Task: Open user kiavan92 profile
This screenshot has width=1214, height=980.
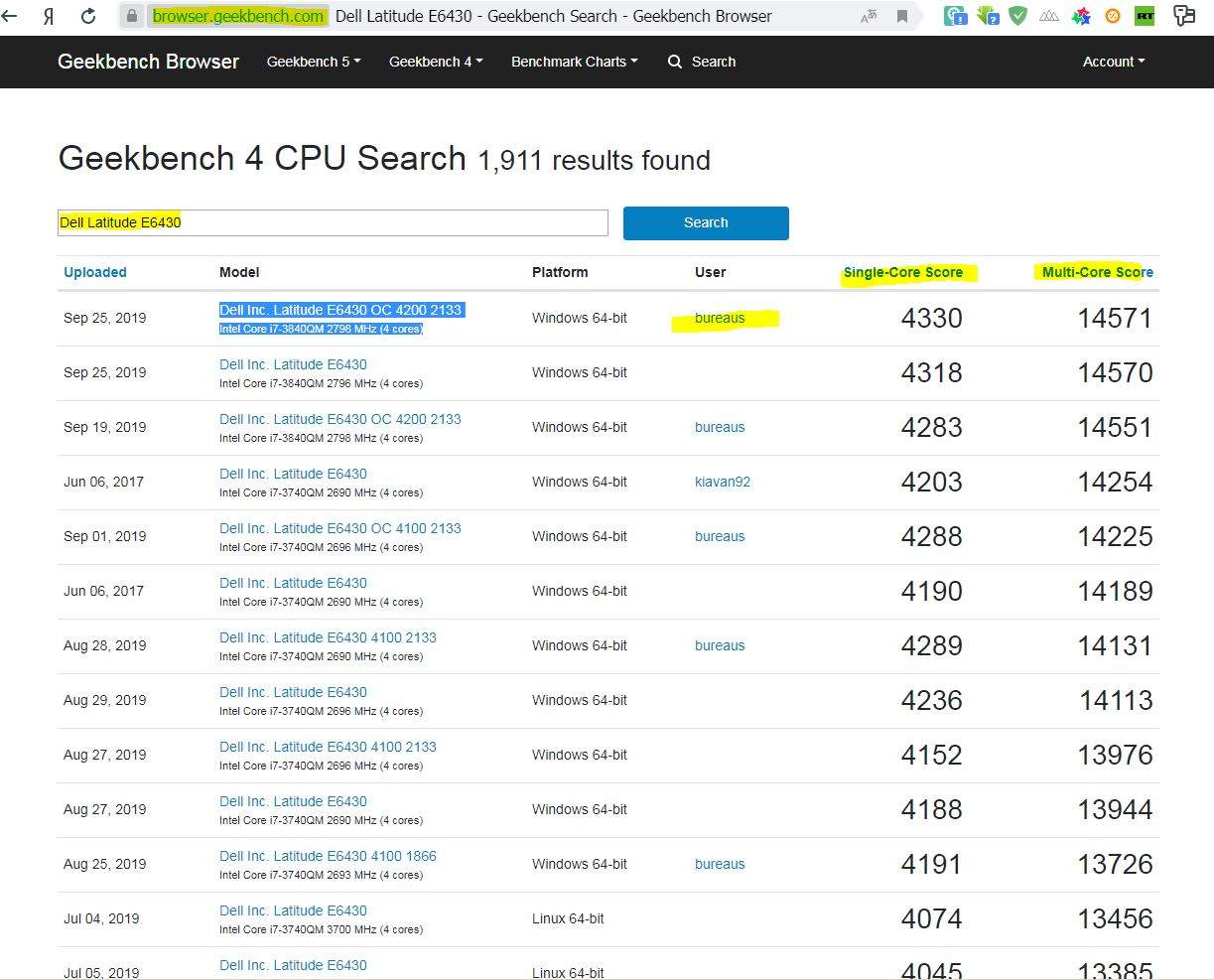Action: pos(723,482)
